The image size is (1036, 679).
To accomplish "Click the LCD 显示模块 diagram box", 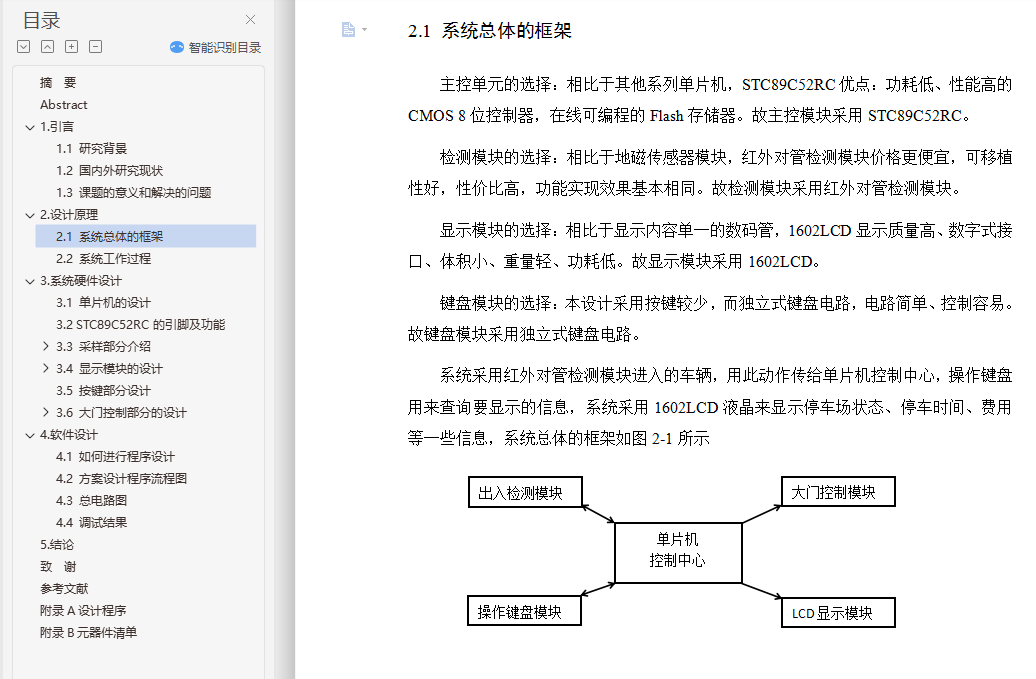I will [x=838, y=612].
